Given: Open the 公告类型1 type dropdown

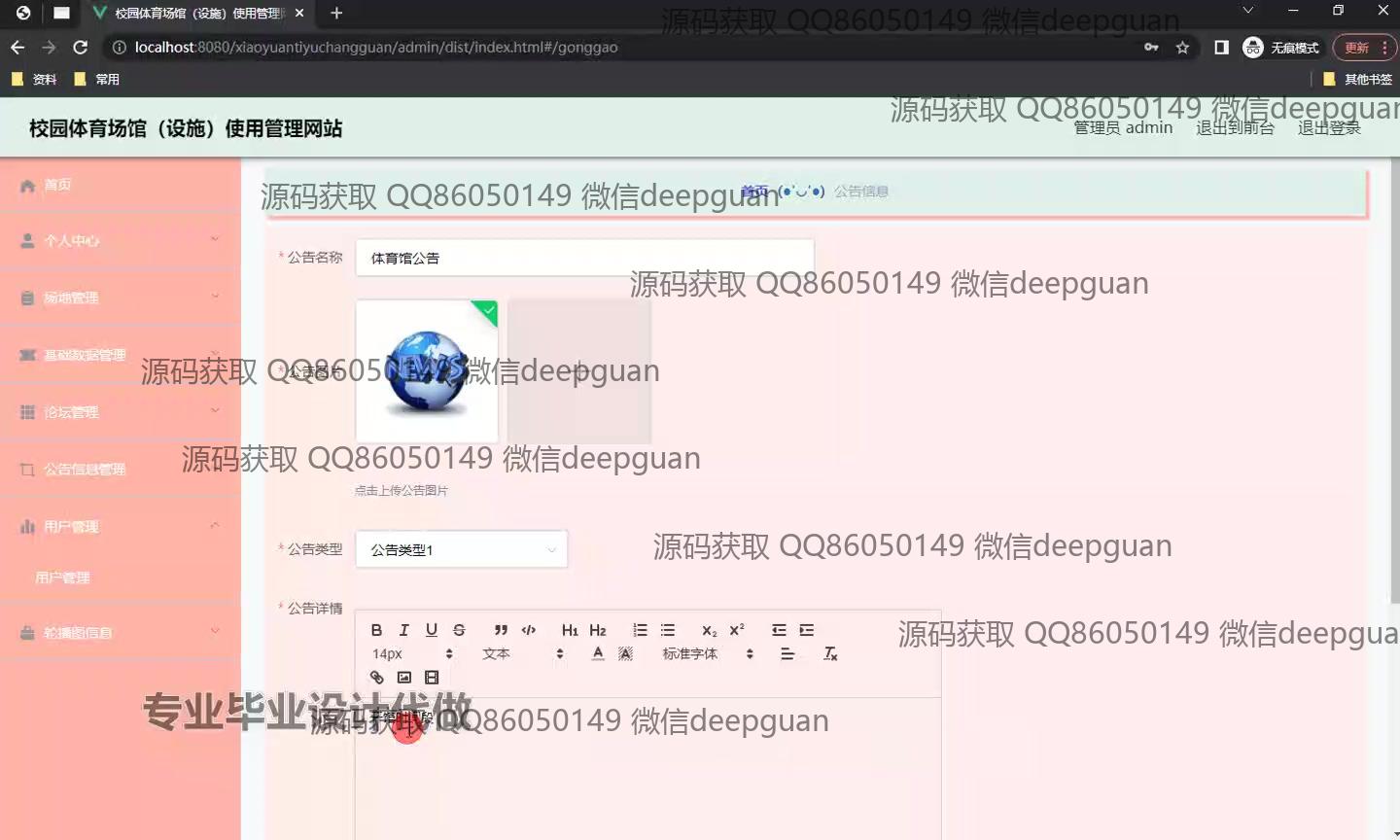Looking at the screenshot, I should (461, 549).
